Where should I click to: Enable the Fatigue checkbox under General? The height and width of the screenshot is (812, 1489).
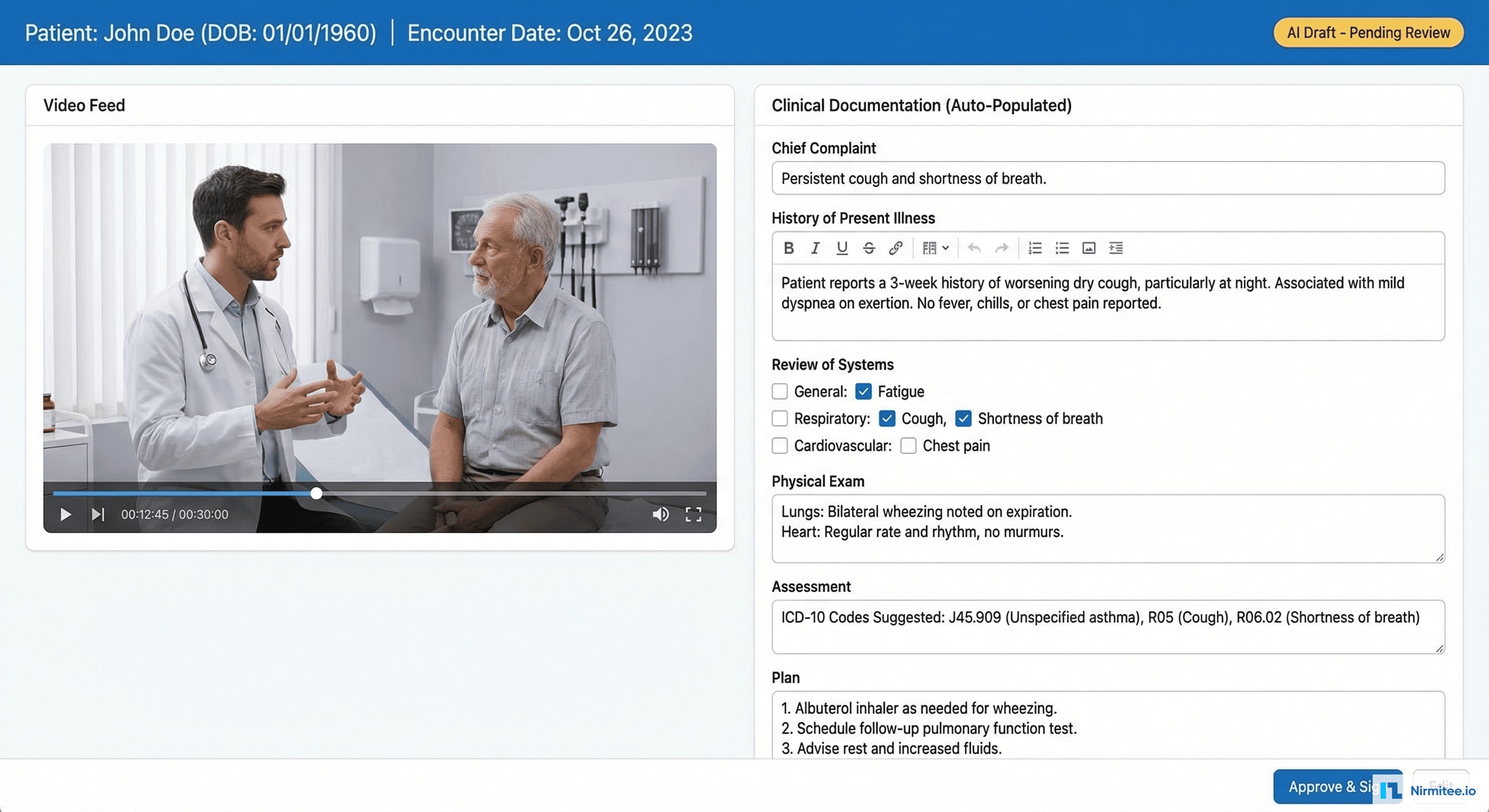coord(863,391)
